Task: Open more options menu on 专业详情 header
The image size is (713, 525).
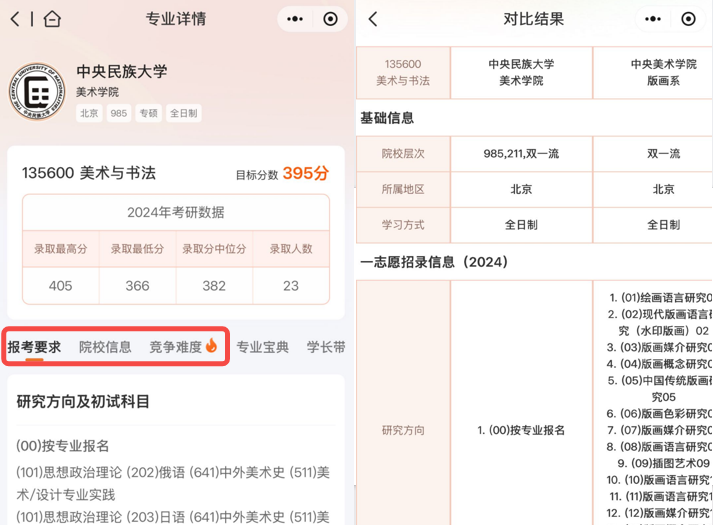Action: pyautogui.click(x=295, y=19)
